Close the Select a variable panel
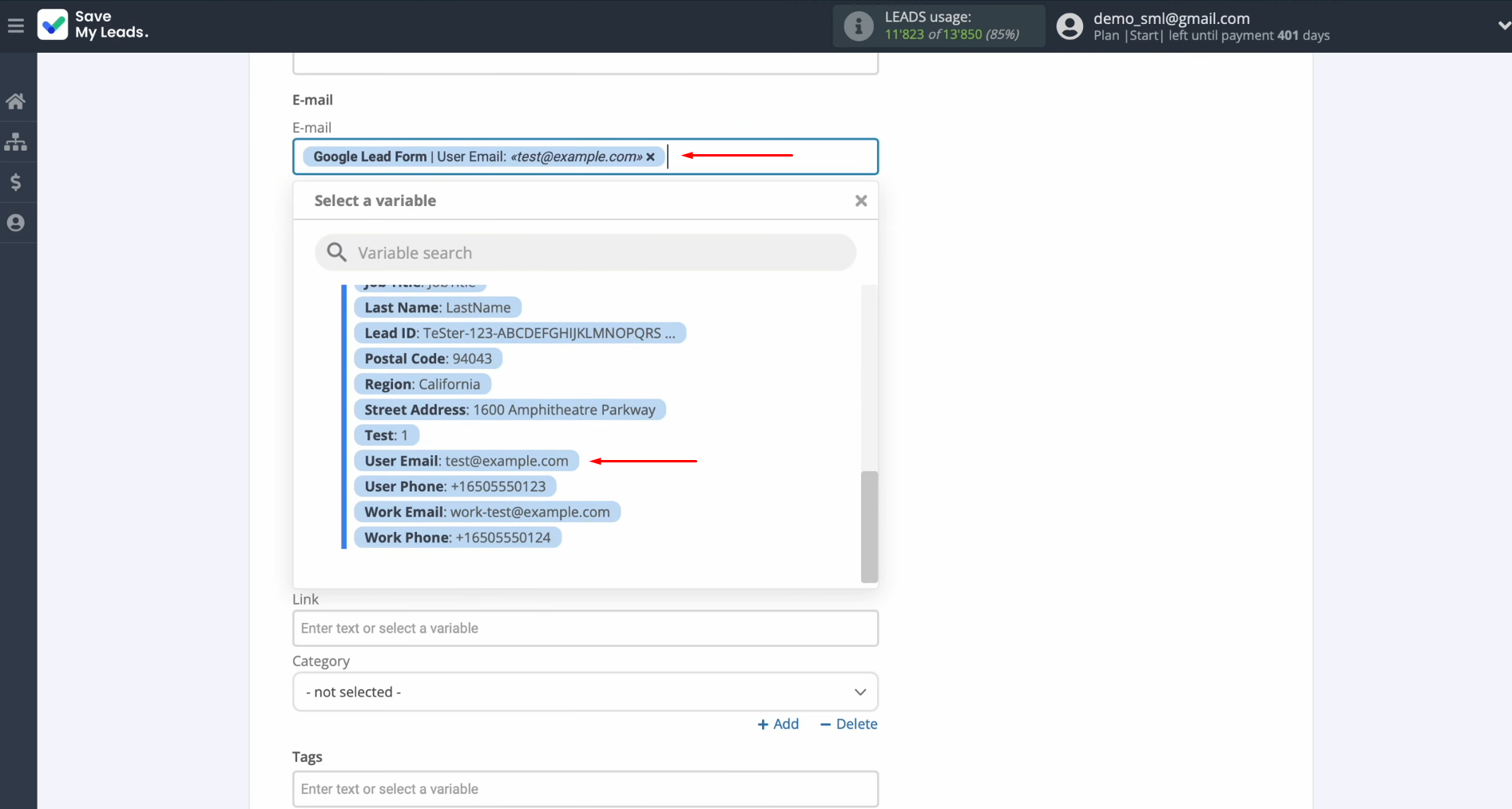 coord(861,200)
